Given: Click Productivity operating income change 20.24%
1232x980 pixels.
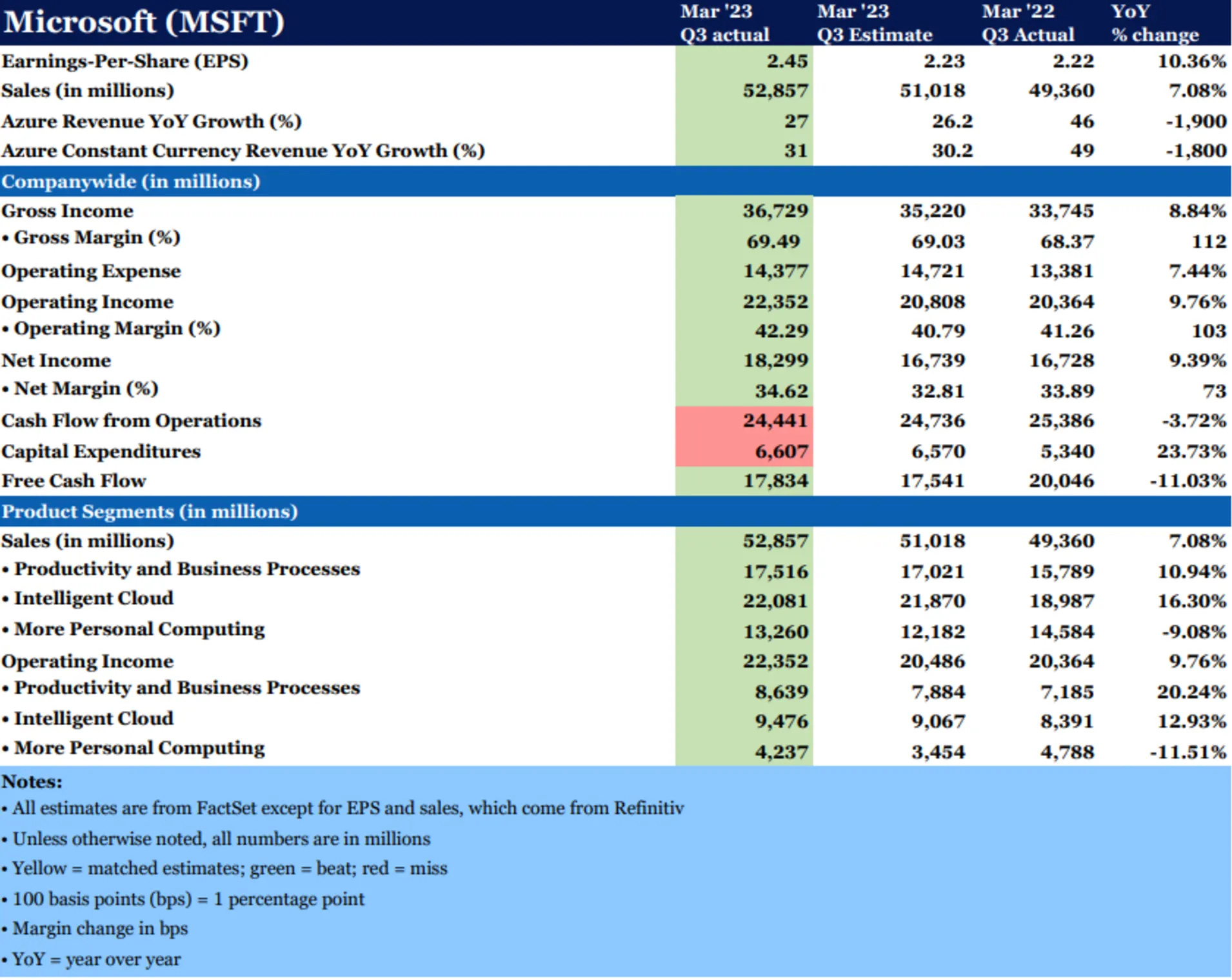Looking at the screenshot, I should pyautogui.click(x=1191, y=692).
